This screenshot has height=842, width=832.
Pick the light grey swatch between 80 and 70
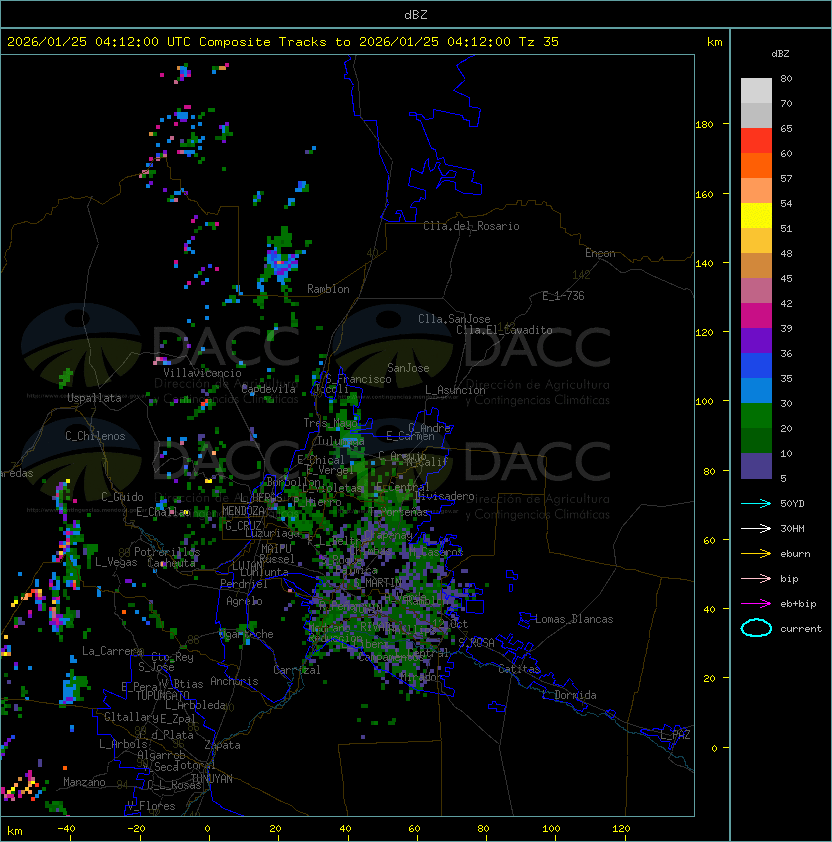(756, 91)
